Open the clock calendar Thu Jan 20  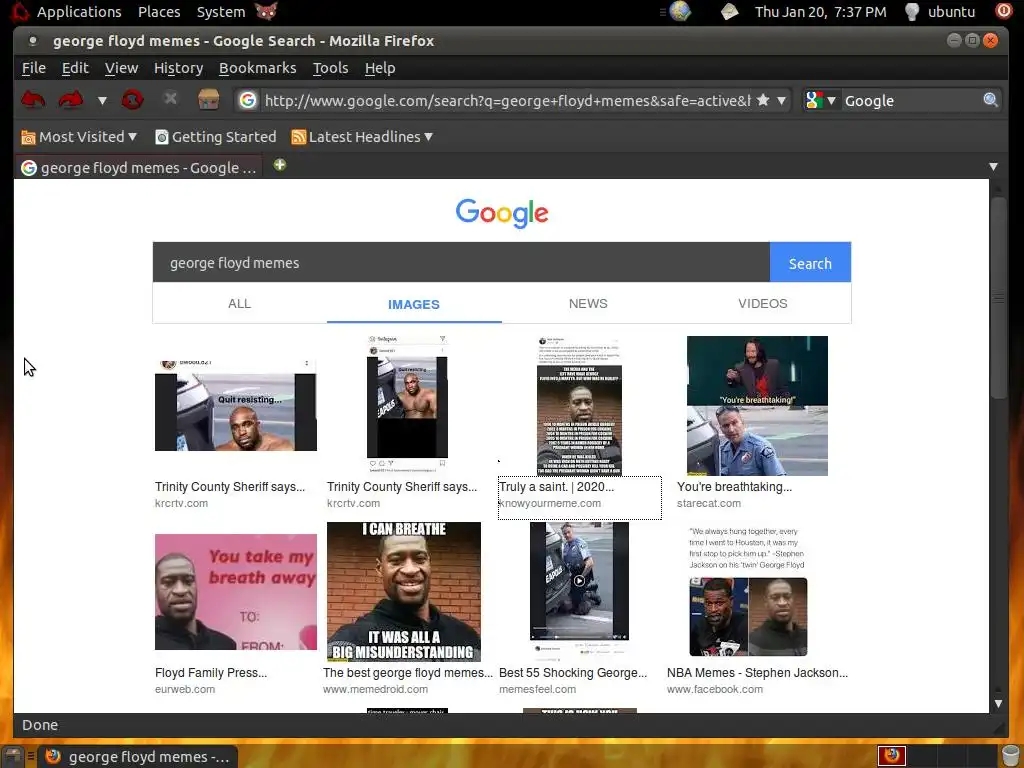[x=820, y=12]
